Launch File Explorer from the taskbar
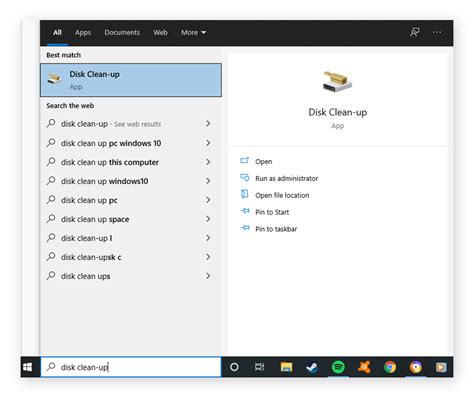This screenshot has height=397, width=474. click(286, 367)
